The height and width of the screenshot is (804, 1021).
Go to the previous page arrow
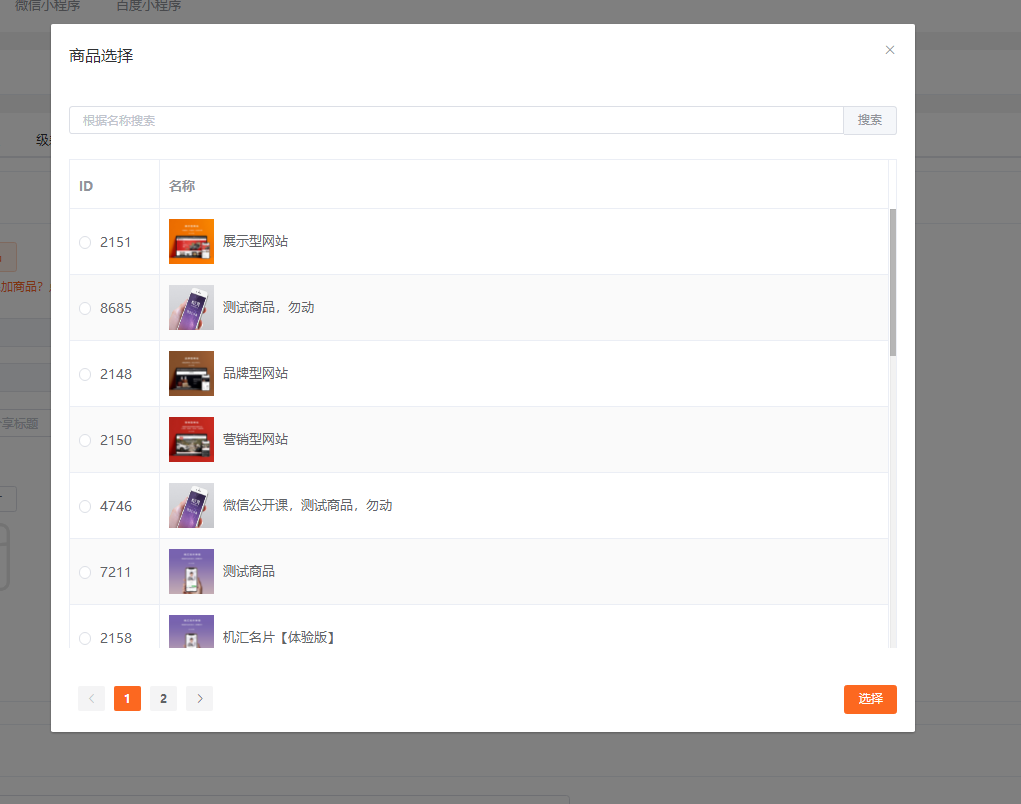(x=92, y=699)
